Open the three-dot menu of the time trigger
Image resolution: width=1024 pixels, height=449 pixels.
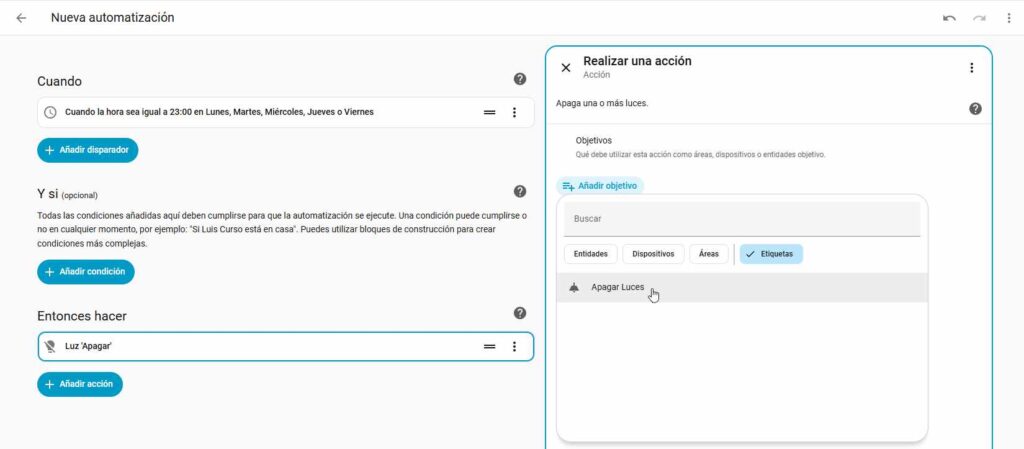click(x=514, y=112)
